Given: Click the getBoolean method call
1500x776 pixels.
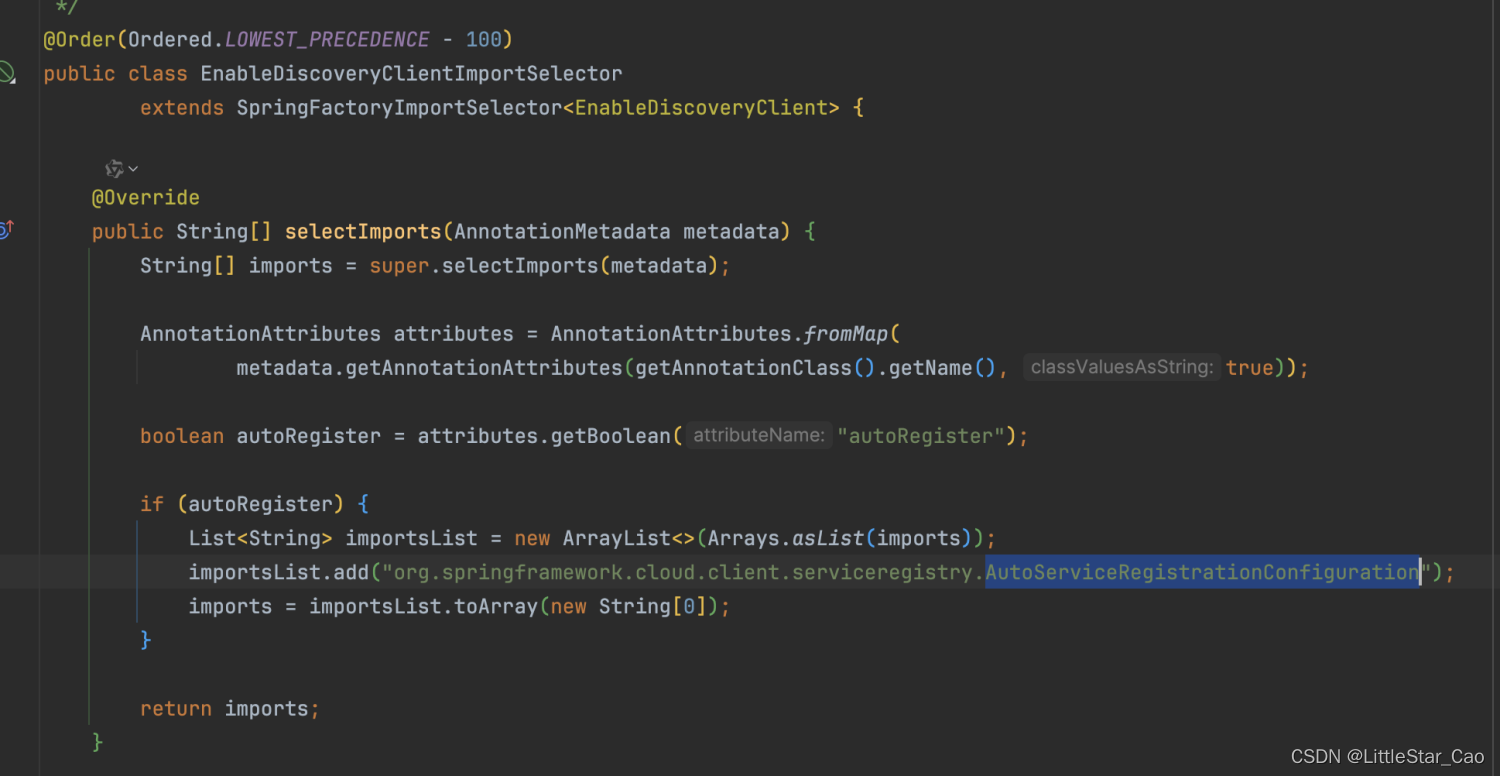Looking at the screenshot, I should click(610, 436).
